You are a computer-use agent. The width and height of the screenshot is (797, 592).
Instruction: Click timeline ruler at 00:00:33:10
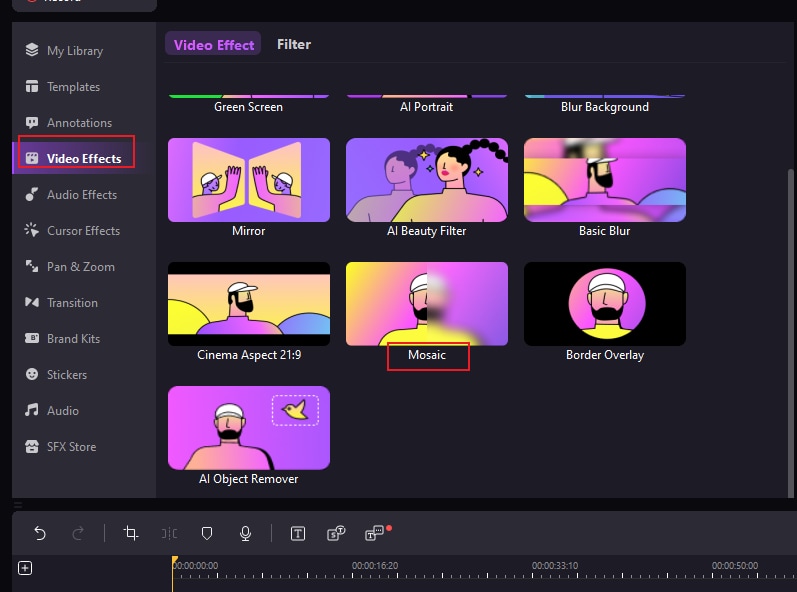pyautogui.click(x=555, y=566)
